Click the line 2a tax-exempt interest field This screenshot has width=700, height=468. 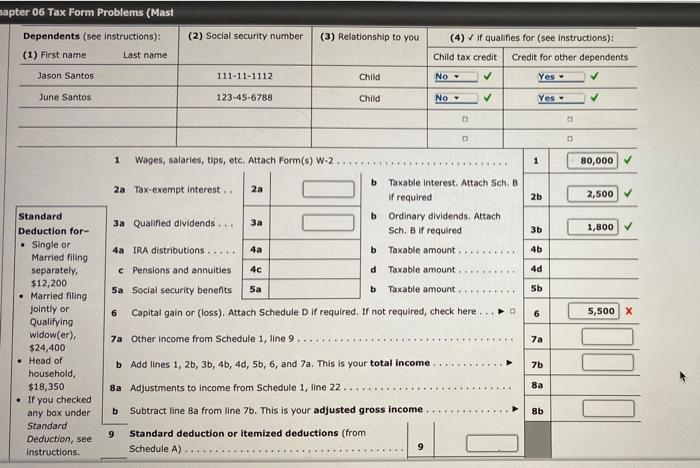tap(328, 189)
